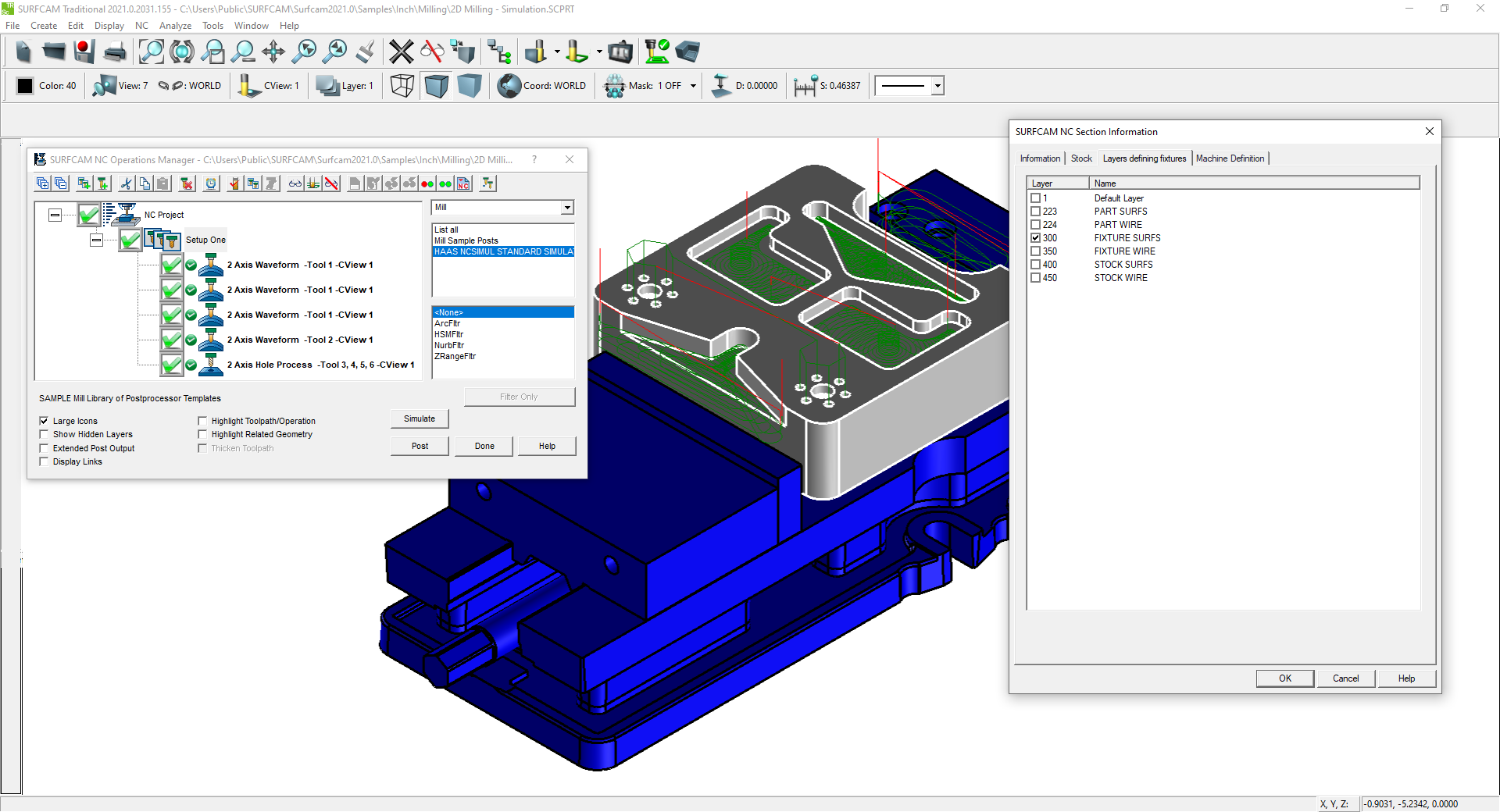This screenshot has height=812, width=1500.
Task: Click the black Color 40 swatch
Action: (25, 86)
